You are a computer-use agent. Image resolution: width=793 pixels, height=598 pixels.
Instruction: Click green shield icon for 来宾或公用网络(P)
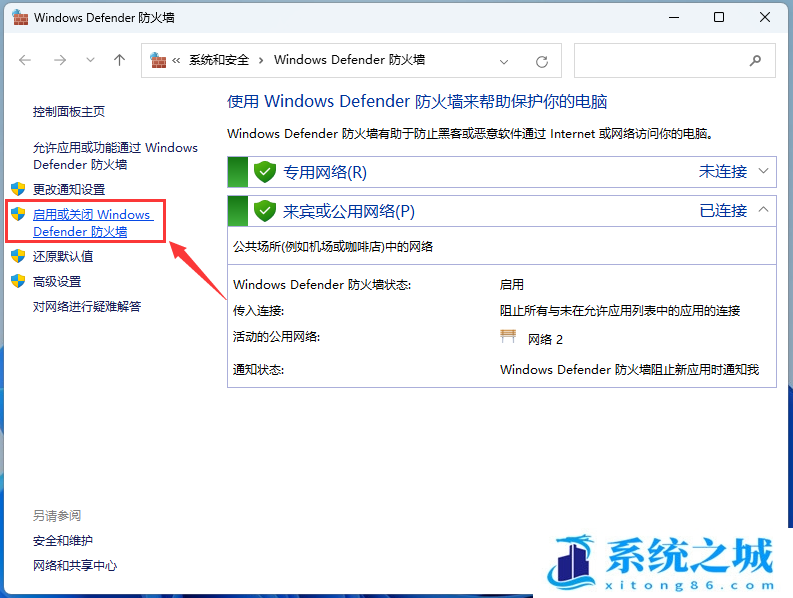[265, 211]
